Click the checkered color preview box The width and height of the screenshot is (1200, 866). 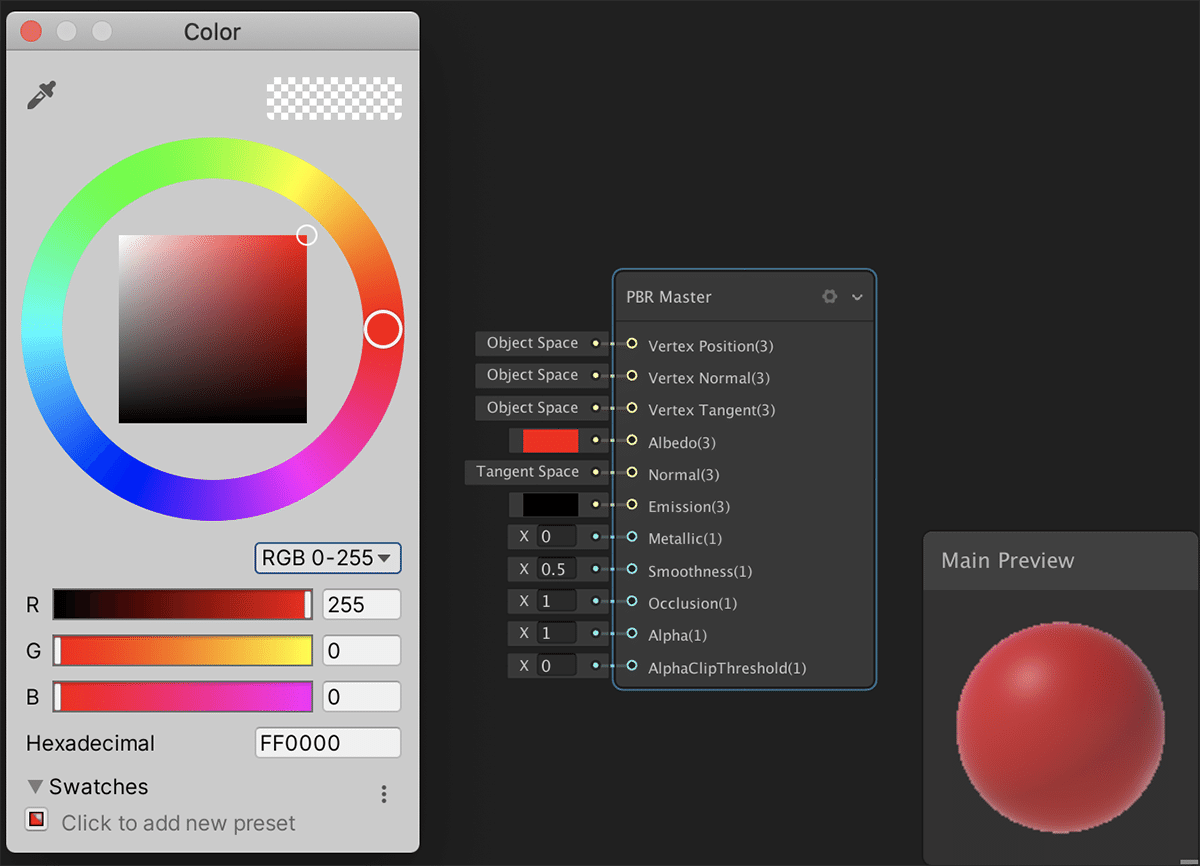(334, 99)
